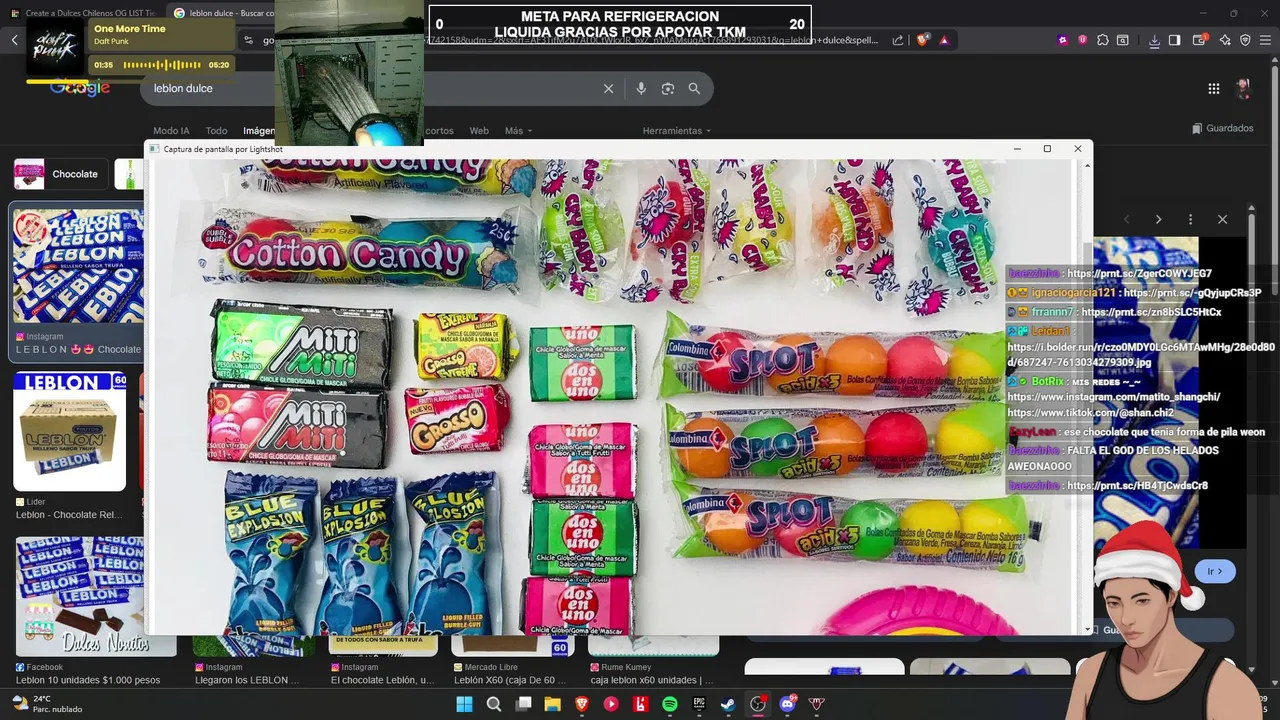Open Windows taskbar search
Screen dimensions: 1280x720
(494, 704)
